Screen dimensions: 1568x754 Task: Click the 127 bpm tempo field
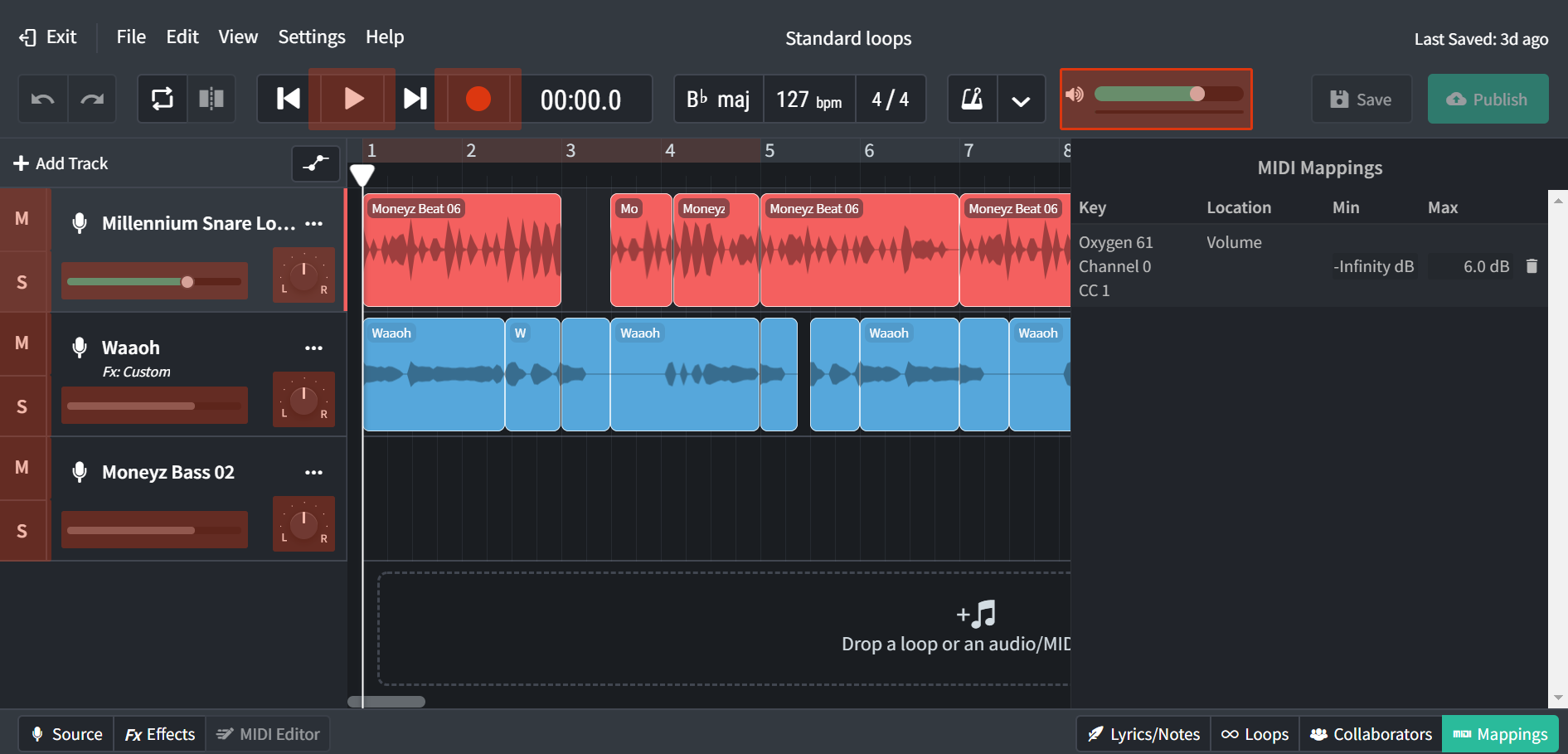[x=809, y=100]
